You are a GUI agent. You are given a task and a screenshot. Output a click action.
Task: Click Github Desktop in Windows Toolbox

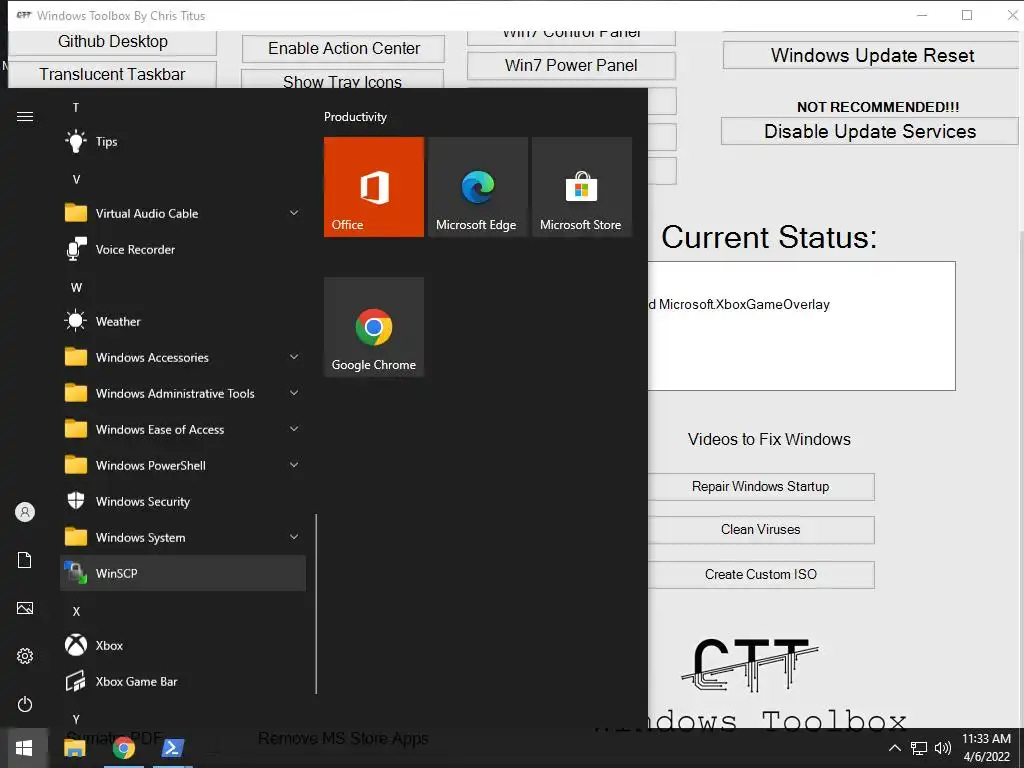[112, 42]
